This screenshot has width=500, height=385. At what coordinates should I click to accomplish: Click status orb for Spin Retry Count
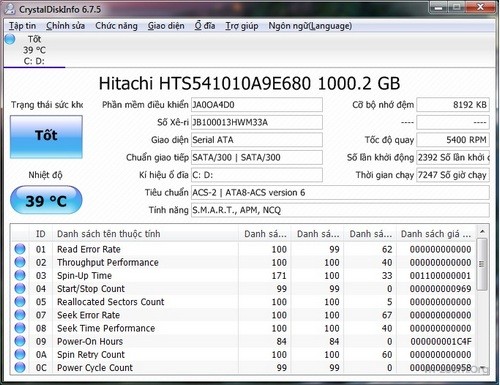click(20, 354)
